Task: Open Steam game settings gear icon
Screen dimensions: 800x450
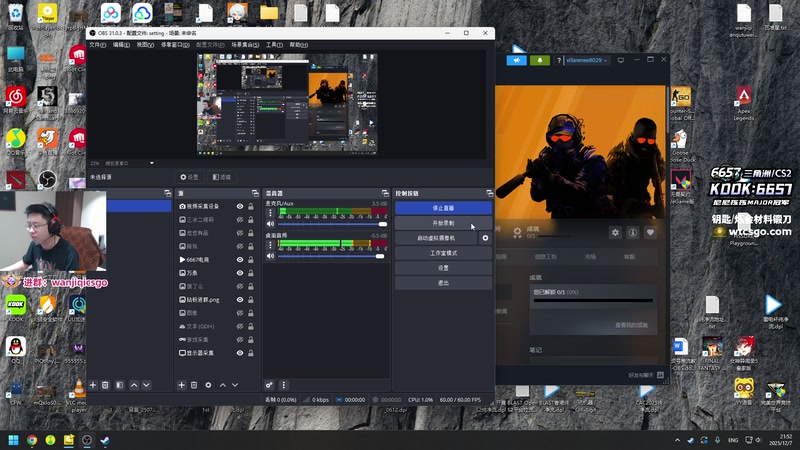Action: tap(615, 233)
